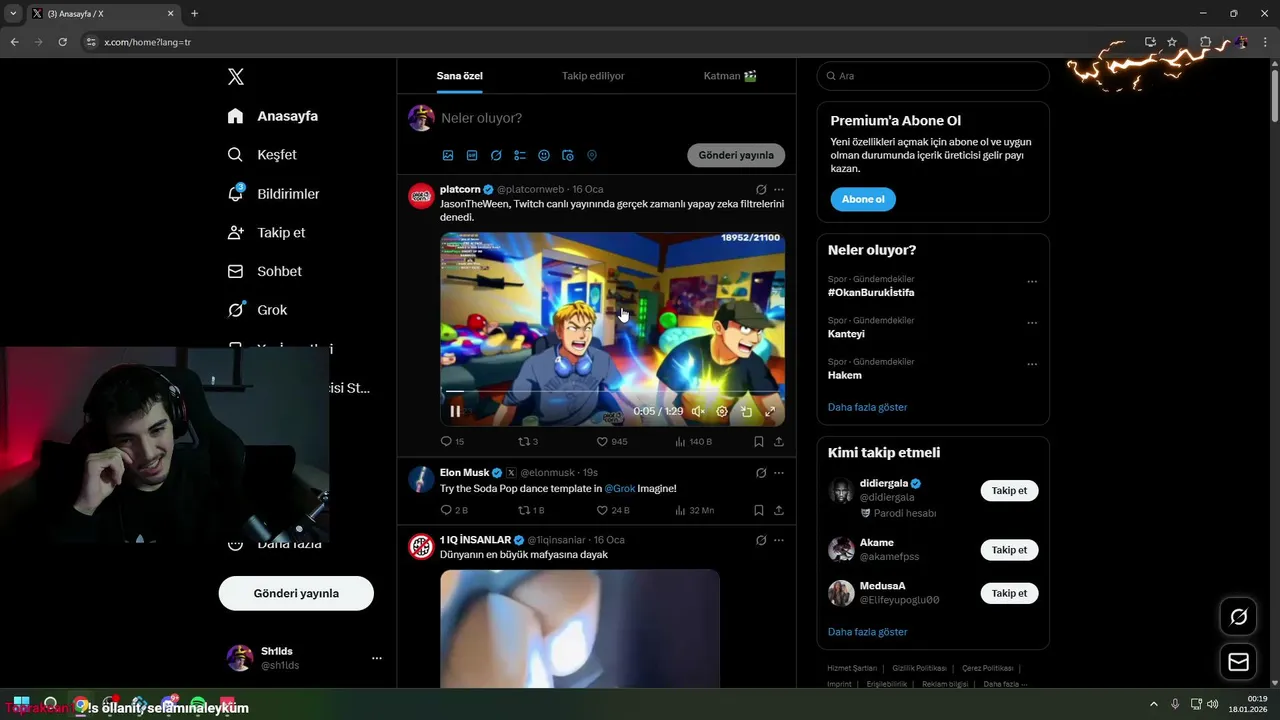Open video settings gear
Viewport: 1280px width, 720px height.
tap(722, 411)
